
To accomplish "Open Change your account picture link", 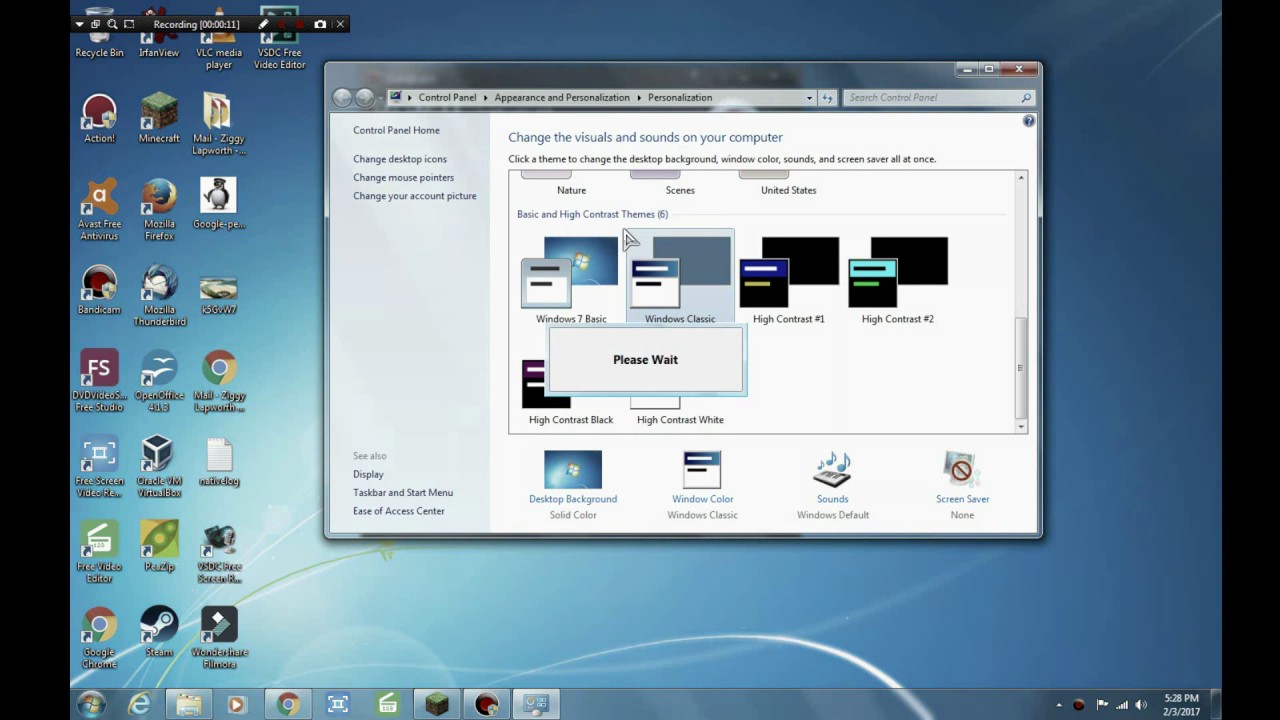I will (x=414, y=196).
